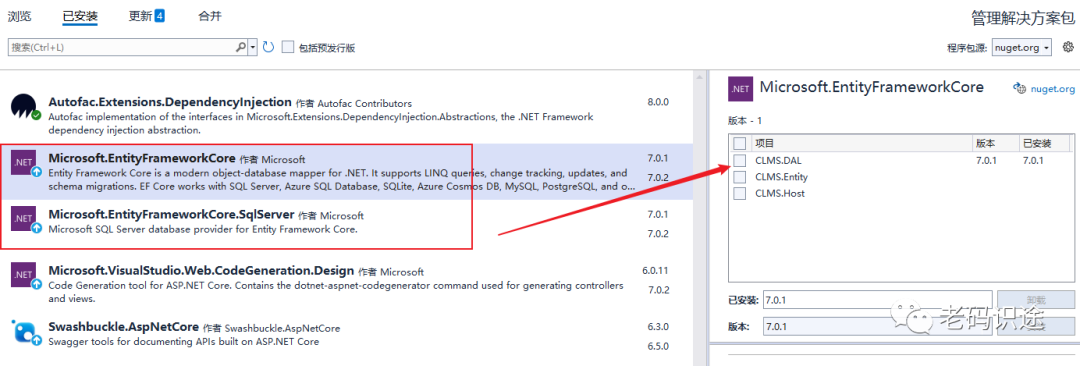Switch to the 浏览 tab
1080x366 pixels.
point(19,16)
